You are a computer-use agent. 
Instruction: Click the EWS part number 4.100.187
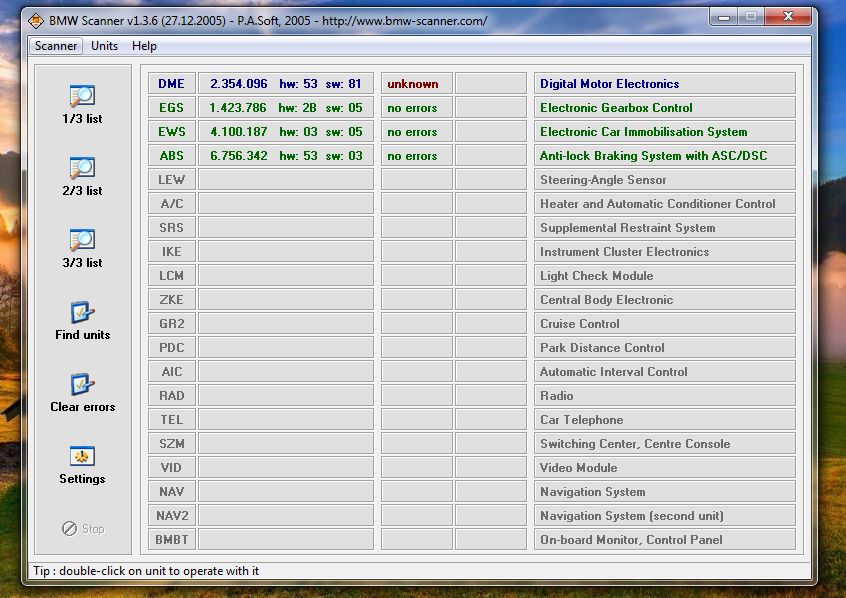tap(238, 132)
